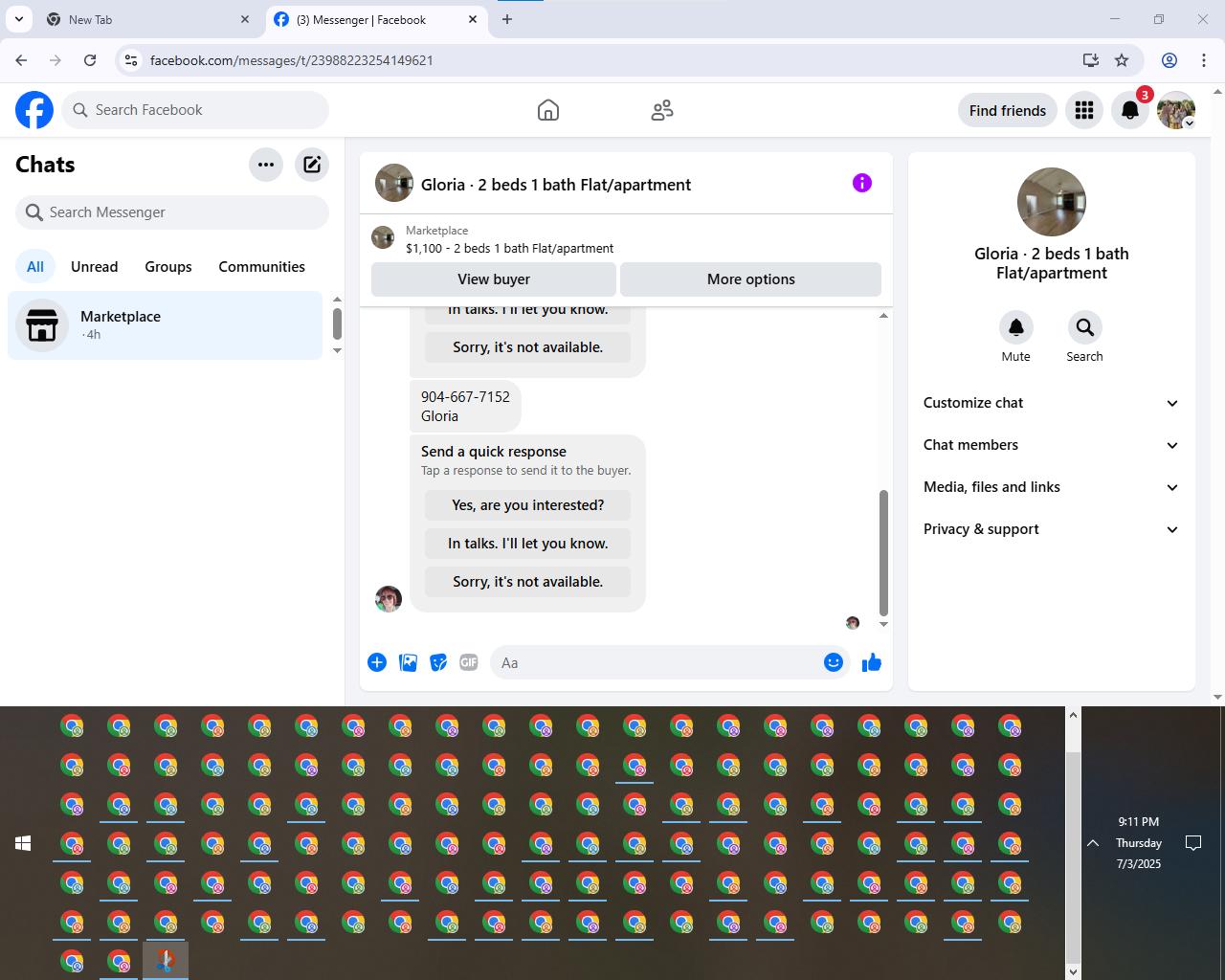Send a thumbs-up like
The height and width of the screenshot is (980, 1225).
pyautogui.click(x=872, y=662)
